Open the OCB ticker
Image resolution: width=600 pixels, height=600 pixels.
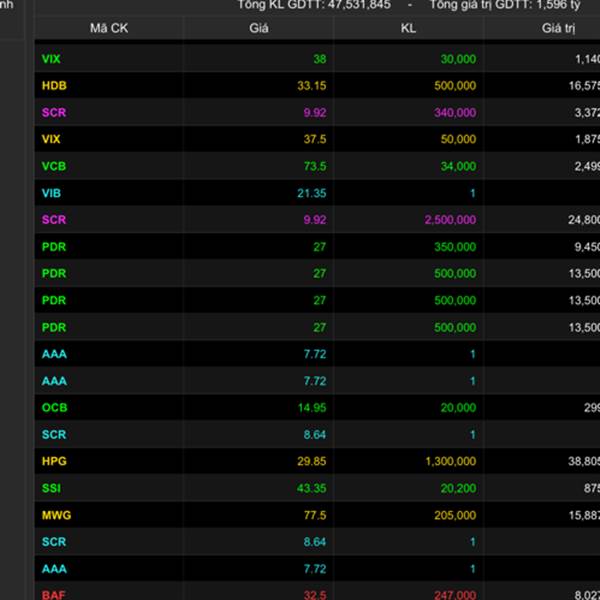[54, 408]
